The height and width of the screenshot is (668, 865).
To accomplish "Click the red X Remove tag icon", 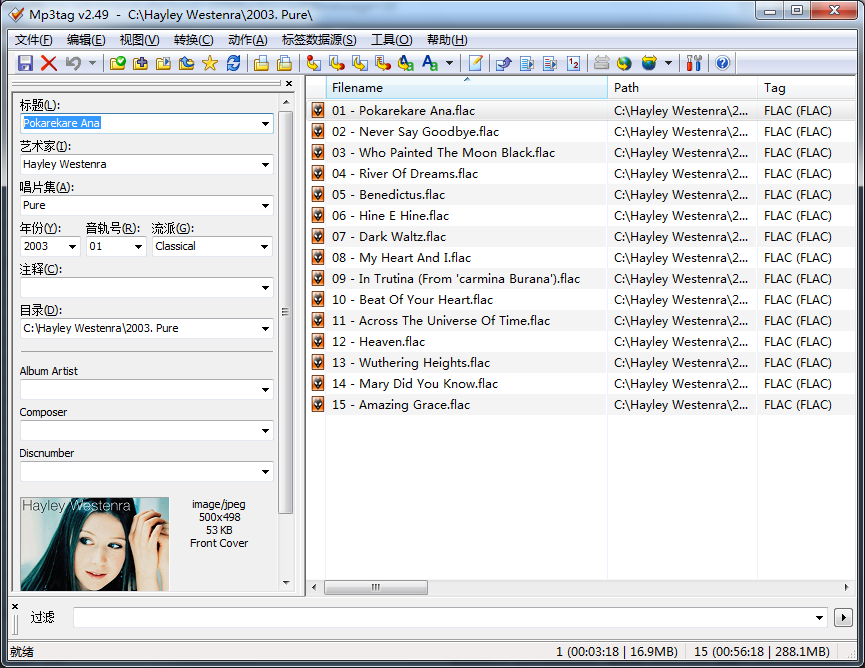I will pyautogui.click(x=49, y=63).
